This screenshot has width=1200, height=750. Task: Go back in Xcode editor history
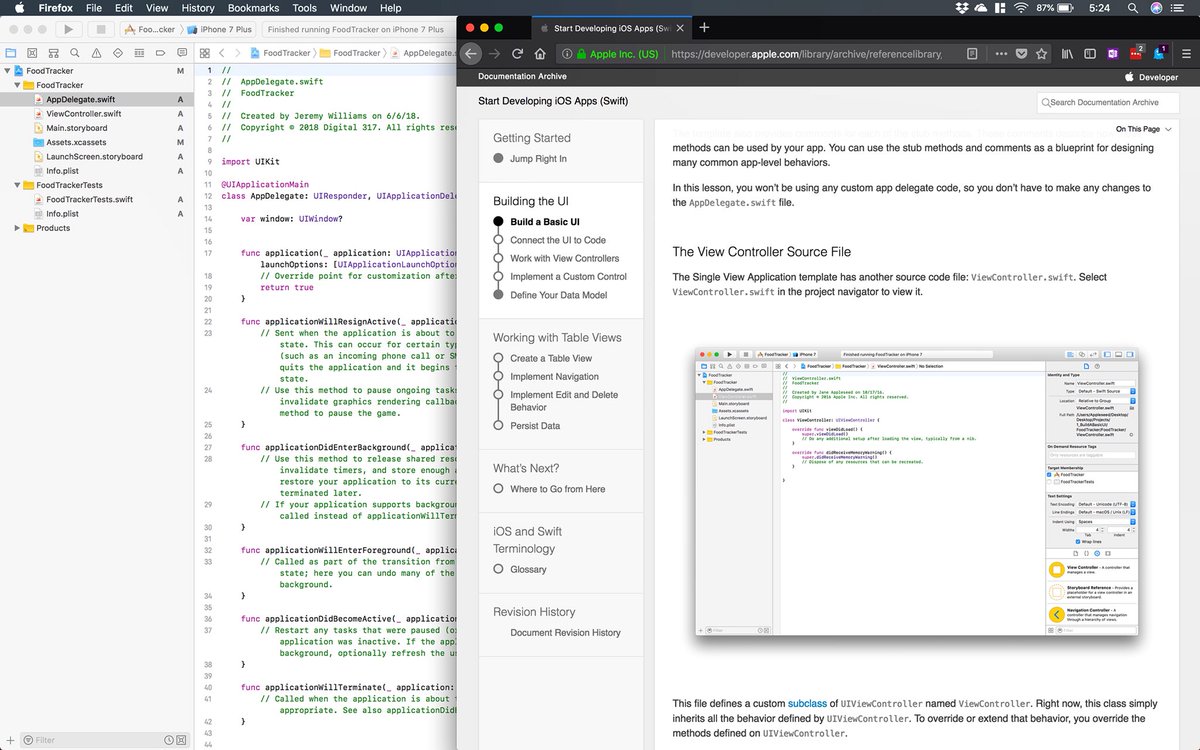223,52
